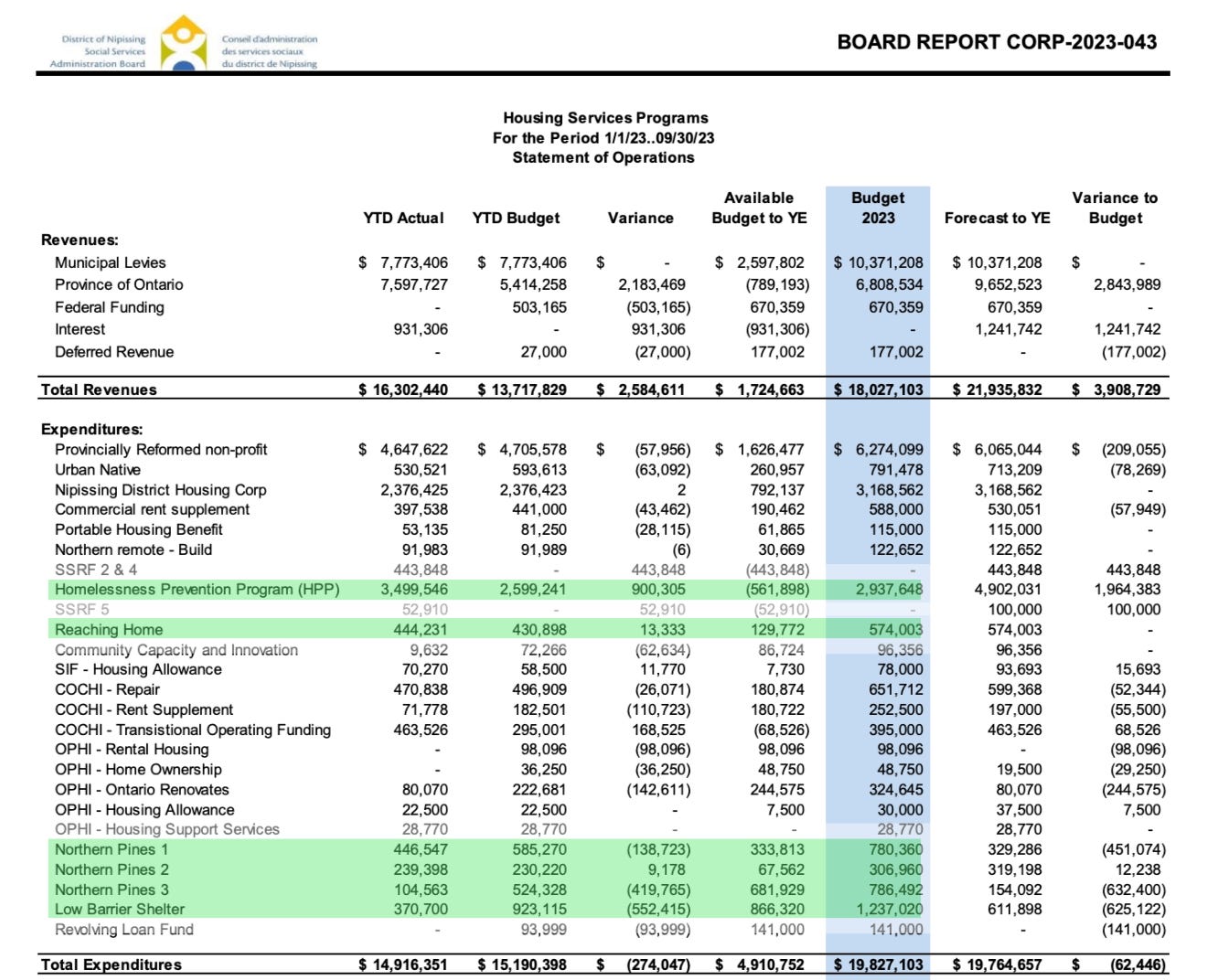
Task: Select the 'Deferred Revenue' row label
Action: pos(114,352)
